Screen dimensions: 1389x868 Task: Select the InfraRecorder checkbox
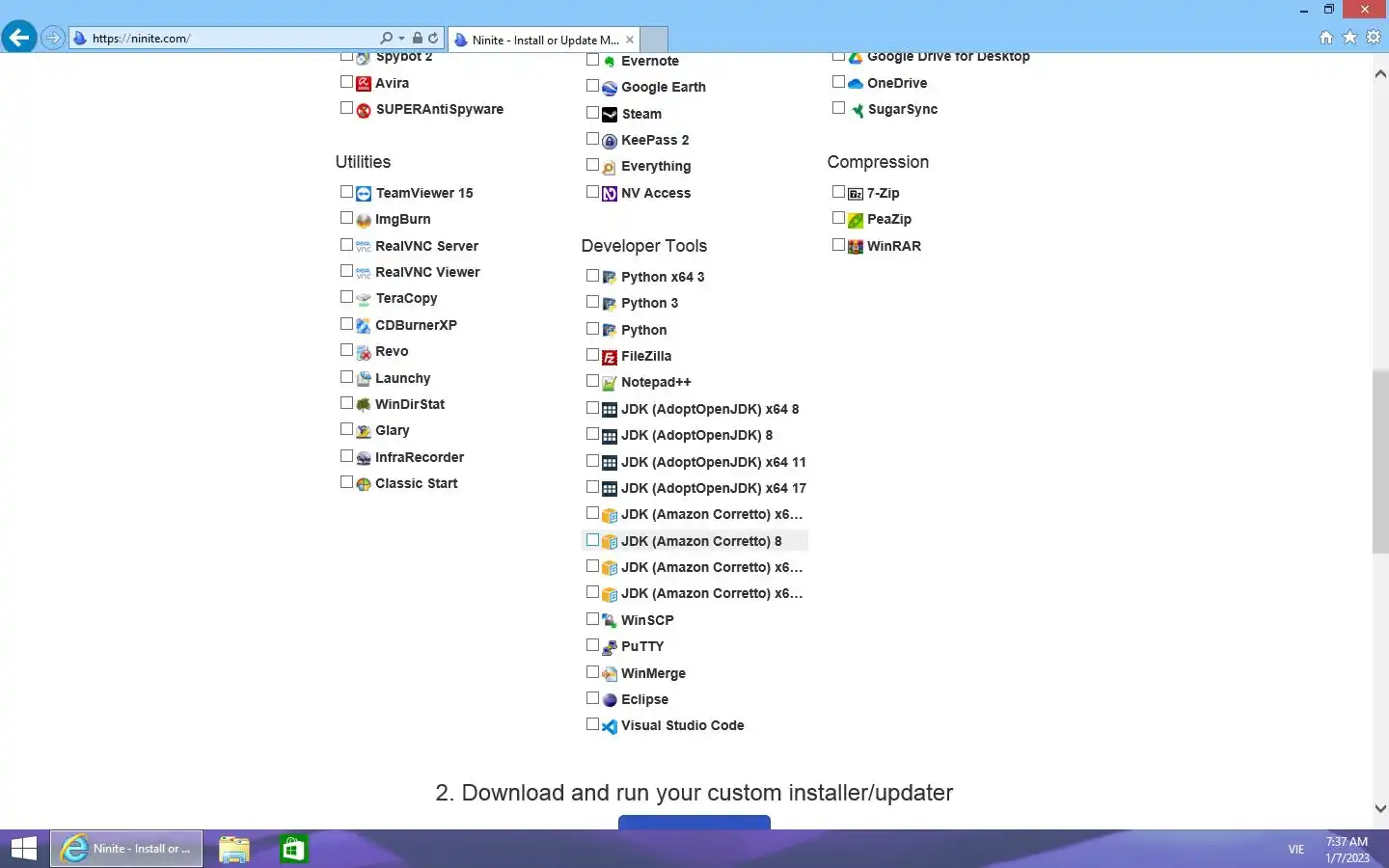pyautogui.click(x=346, y=456)
